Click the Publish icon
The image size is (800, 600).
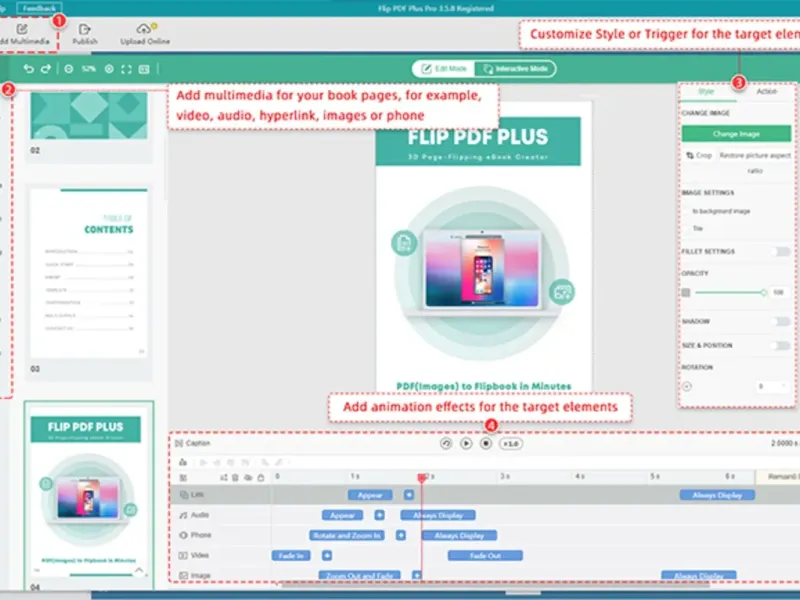pos(85,29)
